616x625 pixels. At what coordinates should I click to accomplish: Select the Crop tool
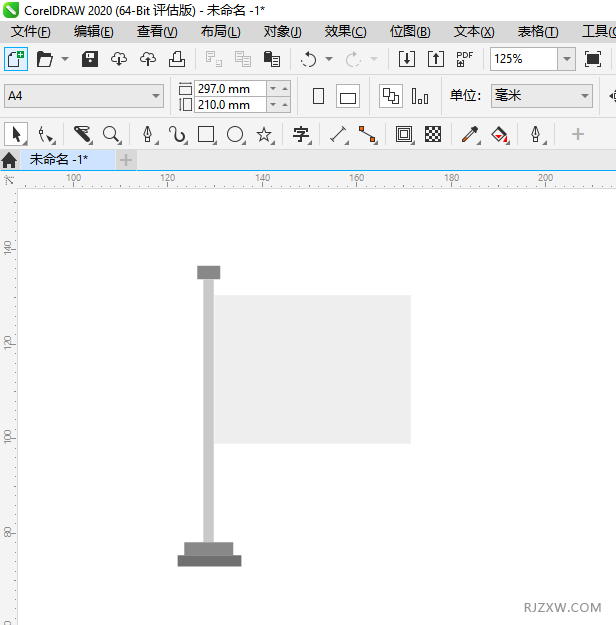(x=83, y=134)
